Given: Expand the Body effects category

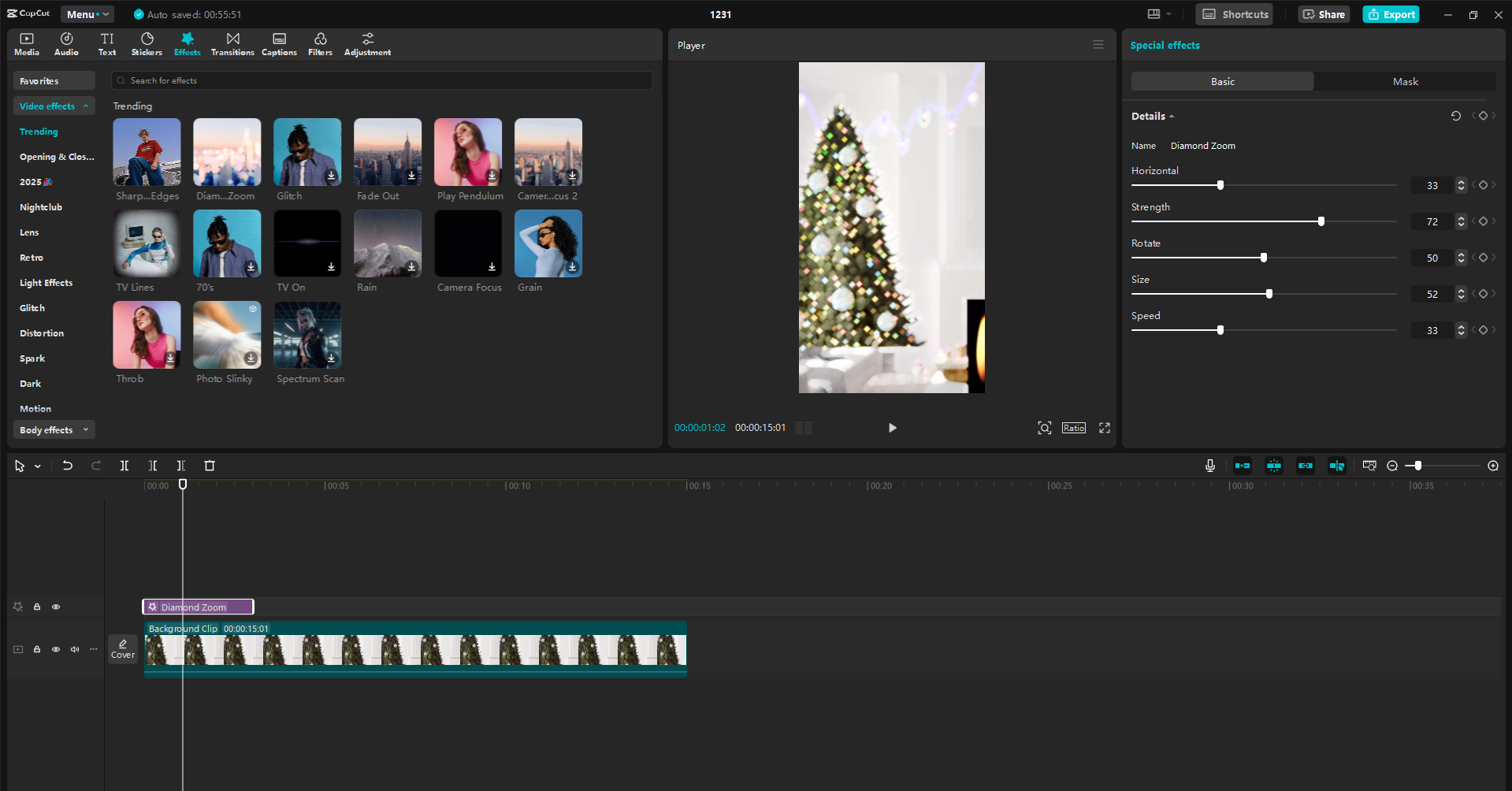Looking at the screenshot, I should click(x=54, y=429).
